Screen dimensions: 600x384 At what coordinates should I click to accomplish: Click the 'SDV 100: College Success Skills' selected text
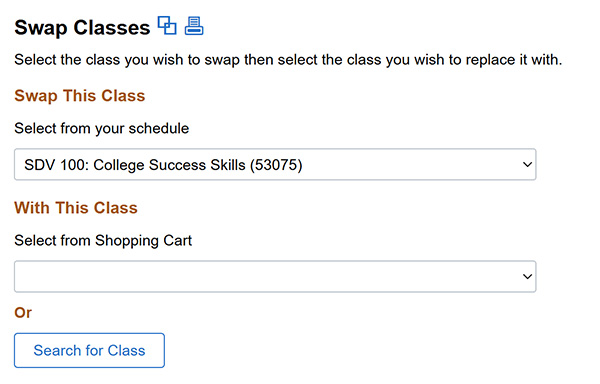point(135,165)
